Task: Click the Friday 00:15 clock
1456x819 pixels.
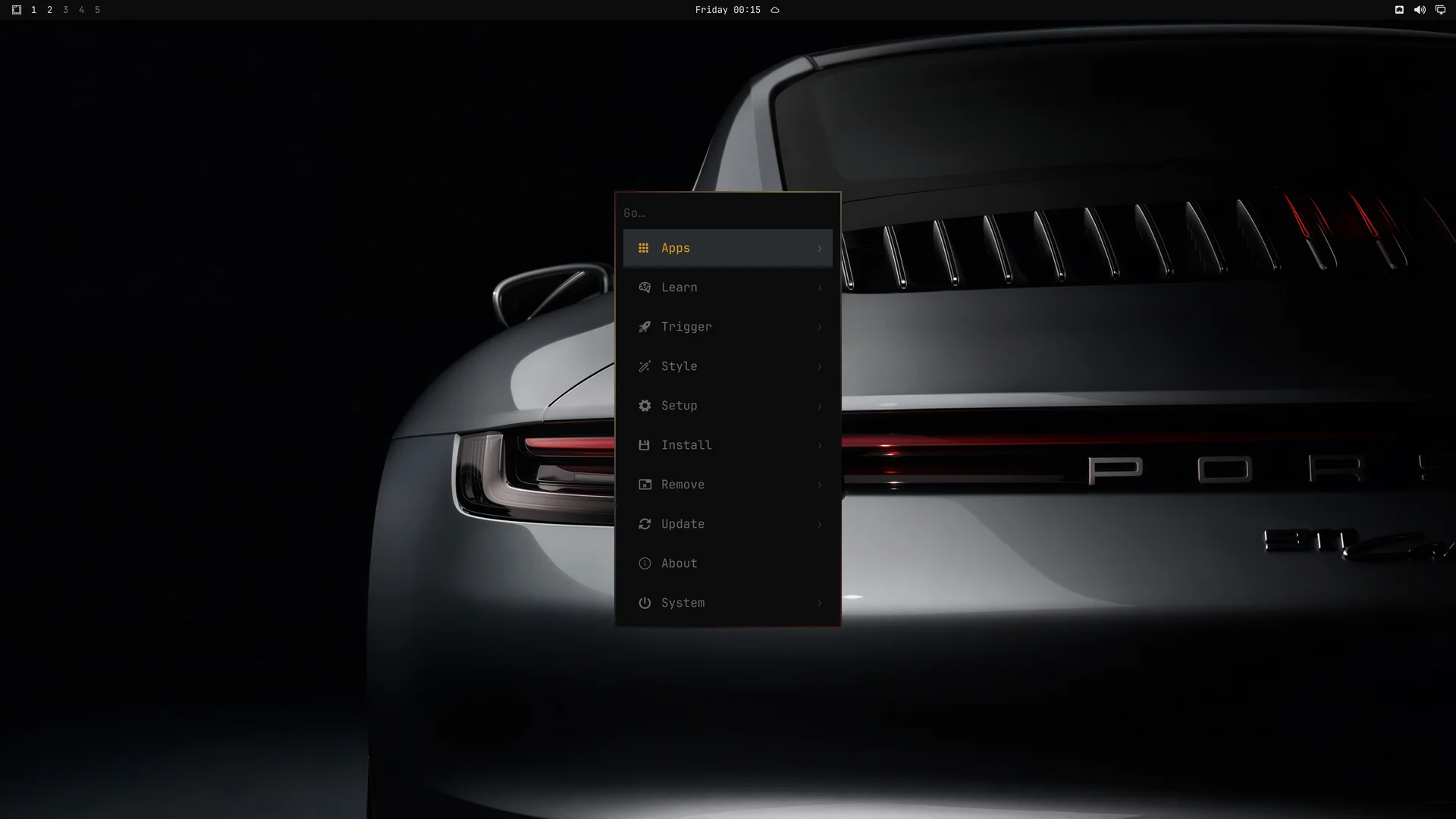Action: pos(727,10)
